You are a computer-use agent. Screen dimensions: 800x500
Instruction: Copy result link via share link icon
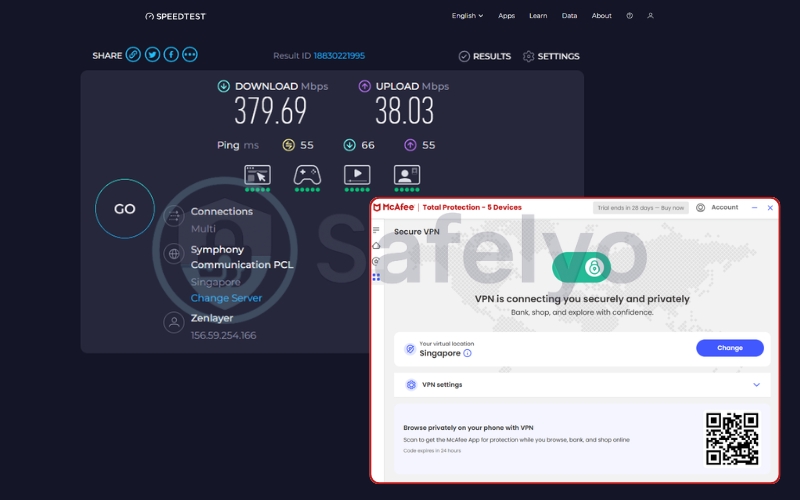tap(133, 55)
